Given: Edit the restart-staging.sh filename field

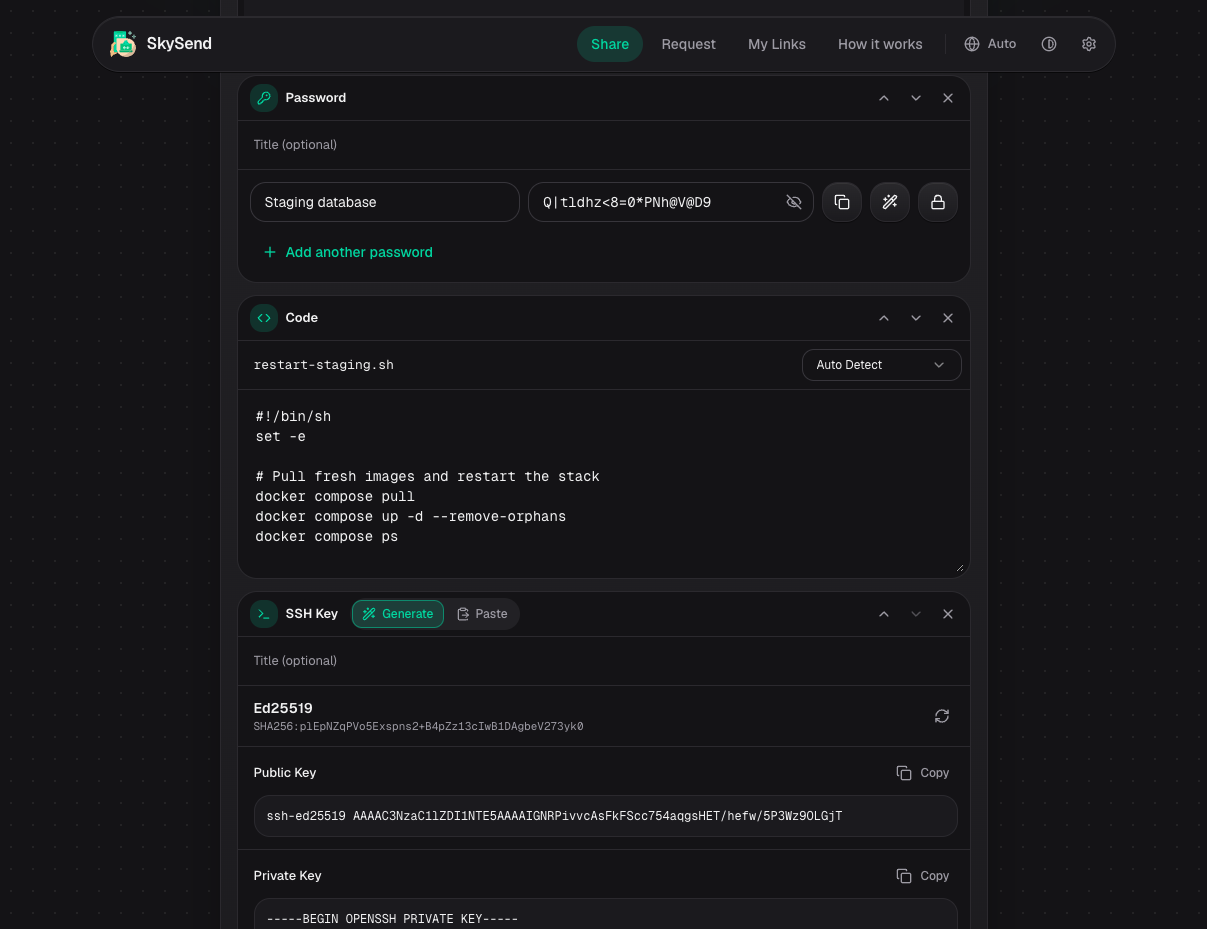Looking at the screenshot, I should [522, 365].
